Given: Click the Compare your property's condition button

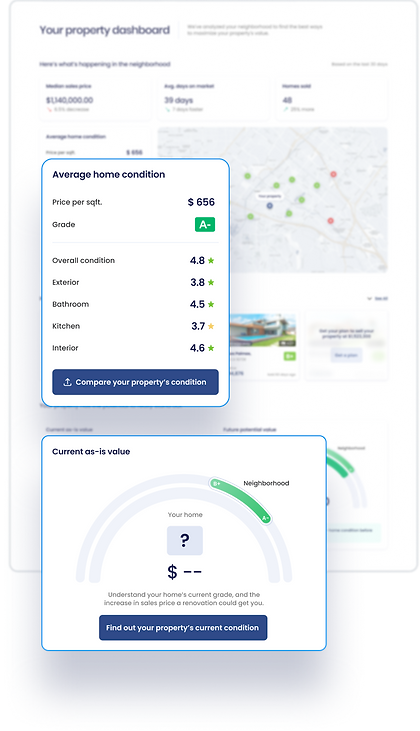Looking at the screenshot, I should coord(135,382).
